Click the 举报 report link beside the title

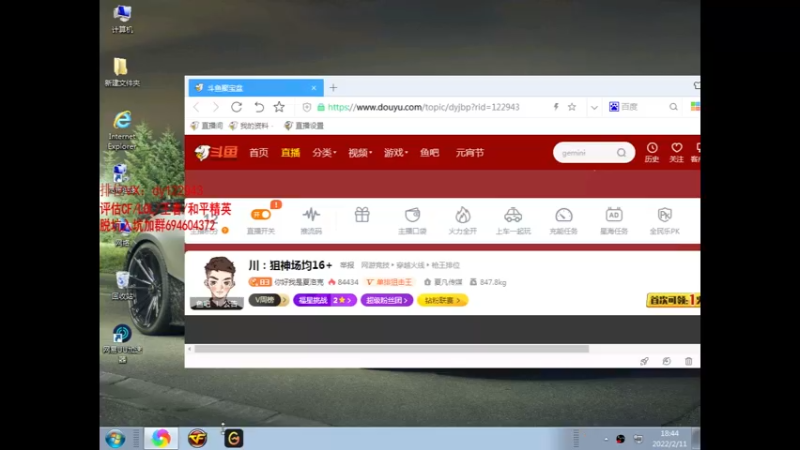(347, 265)
